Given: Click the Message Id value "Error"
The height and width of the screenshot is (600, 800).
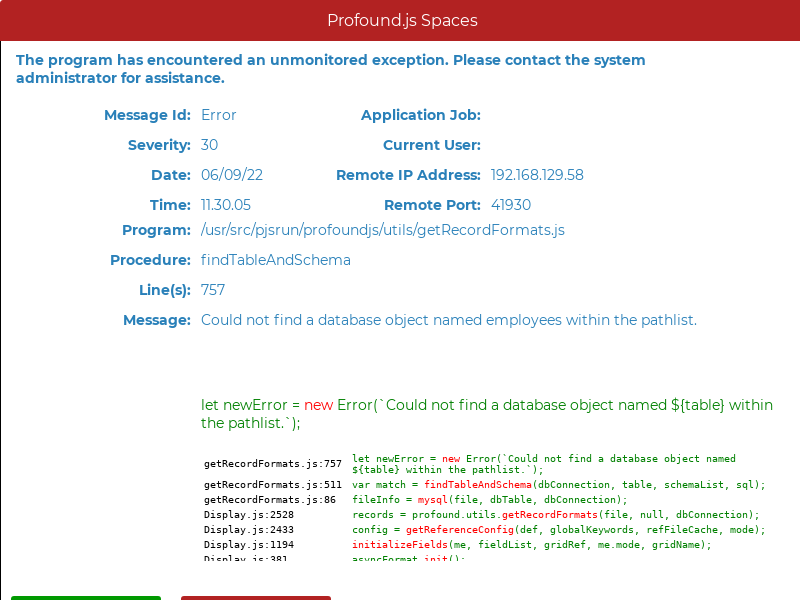Looking at the screenshot, I should tap(218, 115).
